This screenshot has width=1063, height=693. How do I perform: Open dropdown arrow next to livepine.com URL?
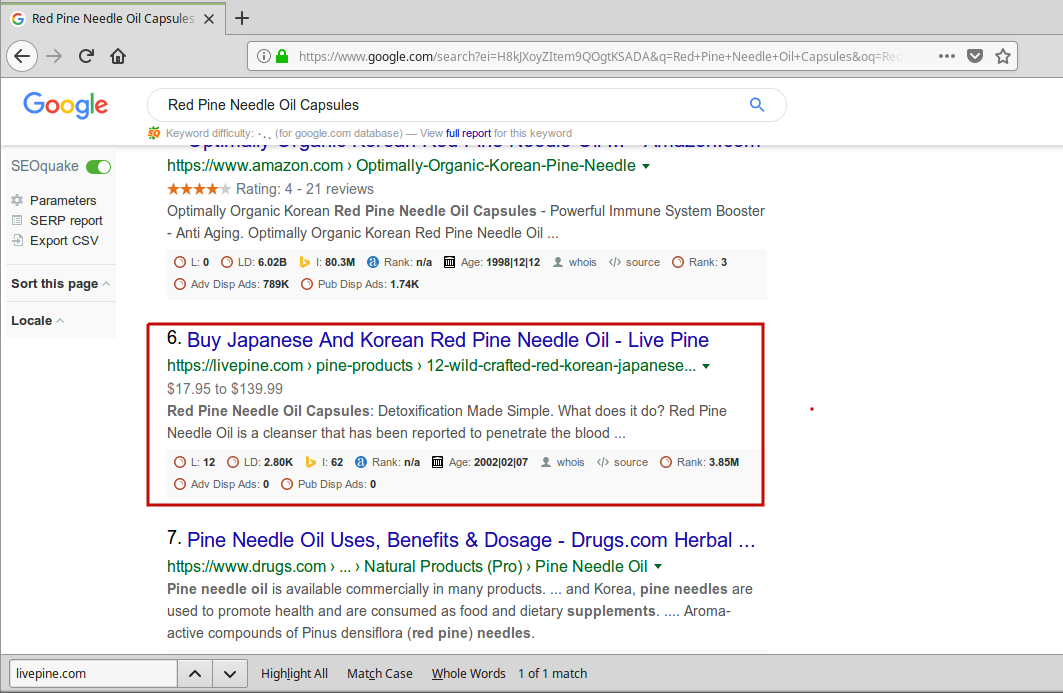click(x=706, y=366)
